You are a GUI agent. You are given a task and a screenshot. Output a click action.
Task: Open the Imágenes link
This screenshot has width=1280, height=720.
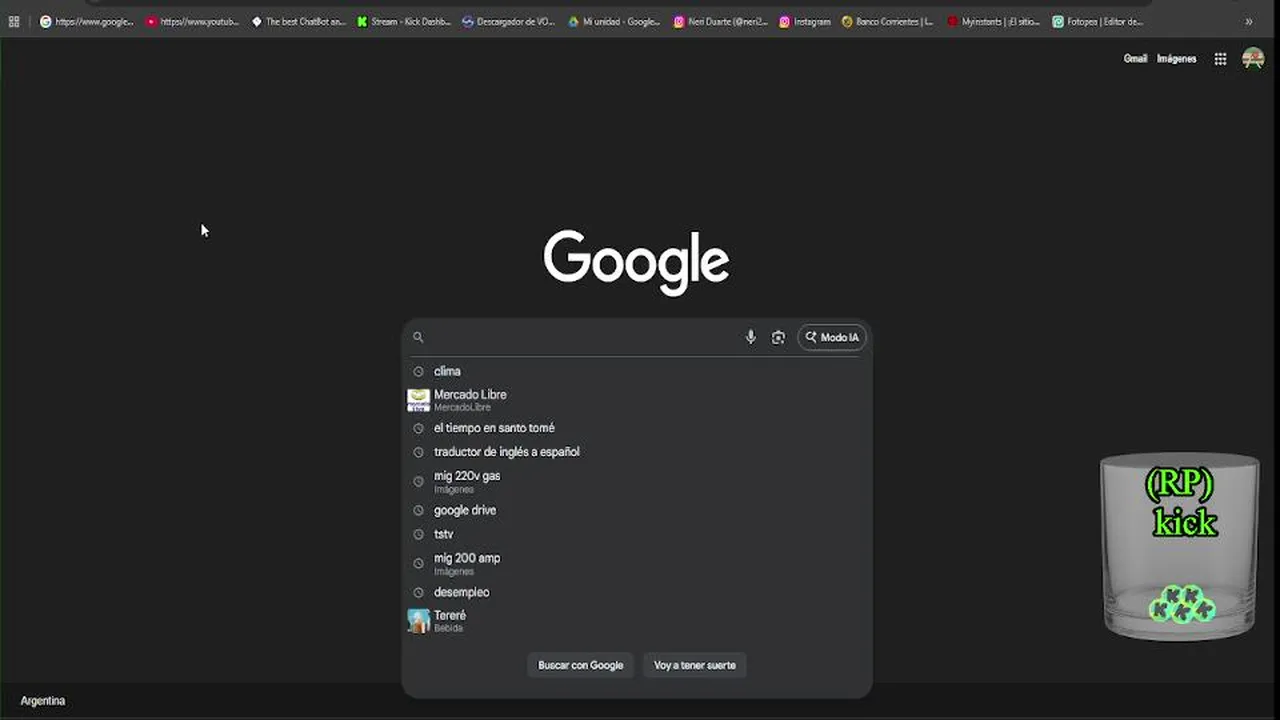coord(1176,59)
